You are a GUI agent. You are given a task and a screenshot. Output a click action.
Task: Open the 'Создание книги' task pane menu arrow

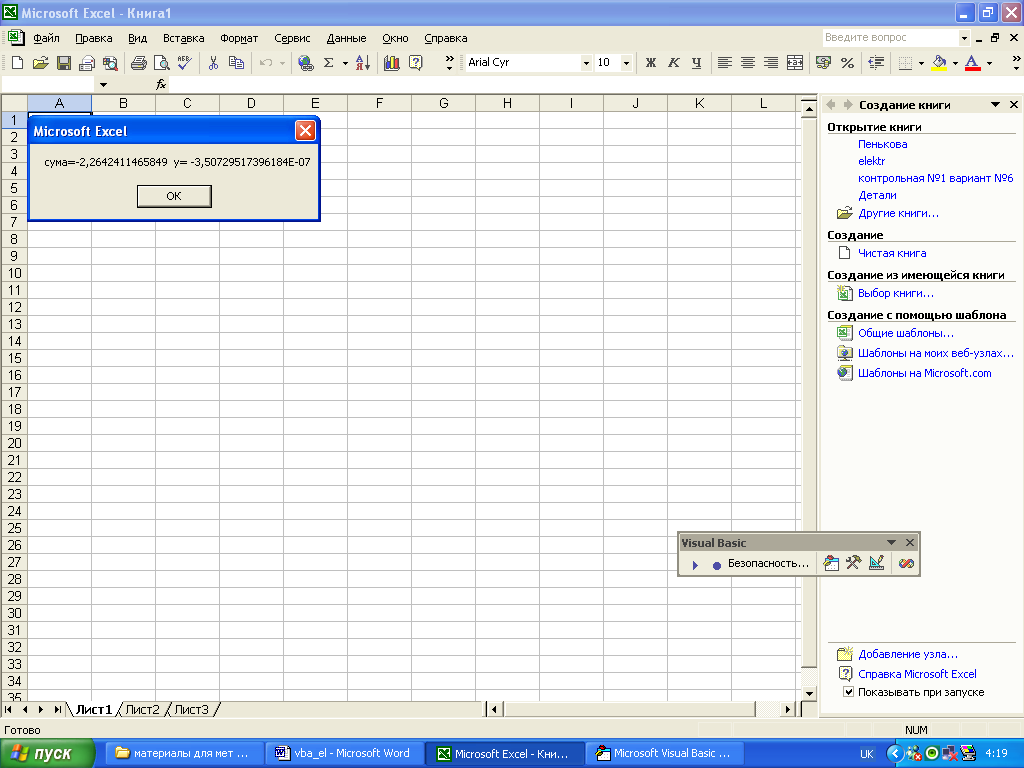(x=995, y=104)
